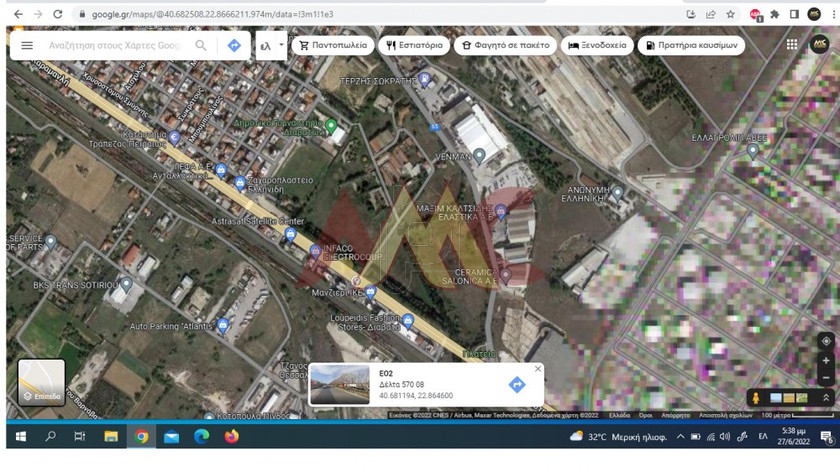Open Firefox from the taskbar
840x472 pixels.
[x=231, y=437]
